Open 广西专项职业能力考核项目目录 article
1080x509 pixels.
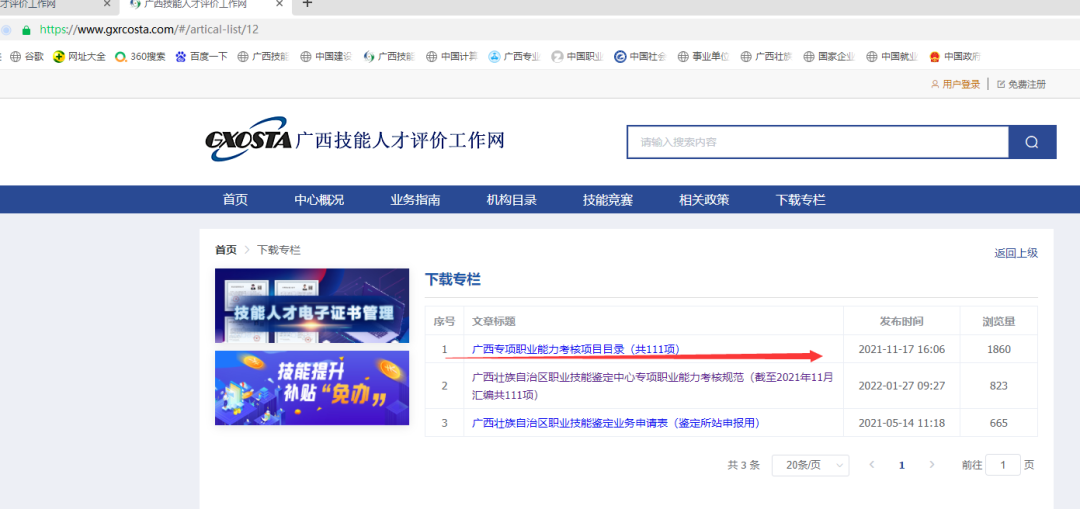(575, 349)
